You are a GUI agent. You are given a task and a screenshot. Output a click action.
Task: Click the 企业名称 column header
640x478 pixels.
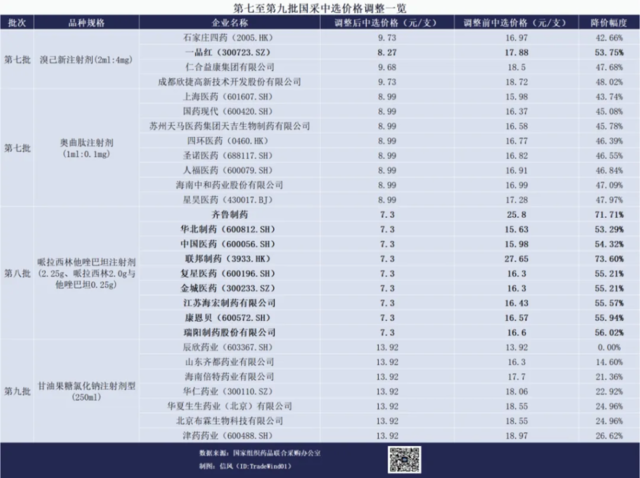[229, 23]
